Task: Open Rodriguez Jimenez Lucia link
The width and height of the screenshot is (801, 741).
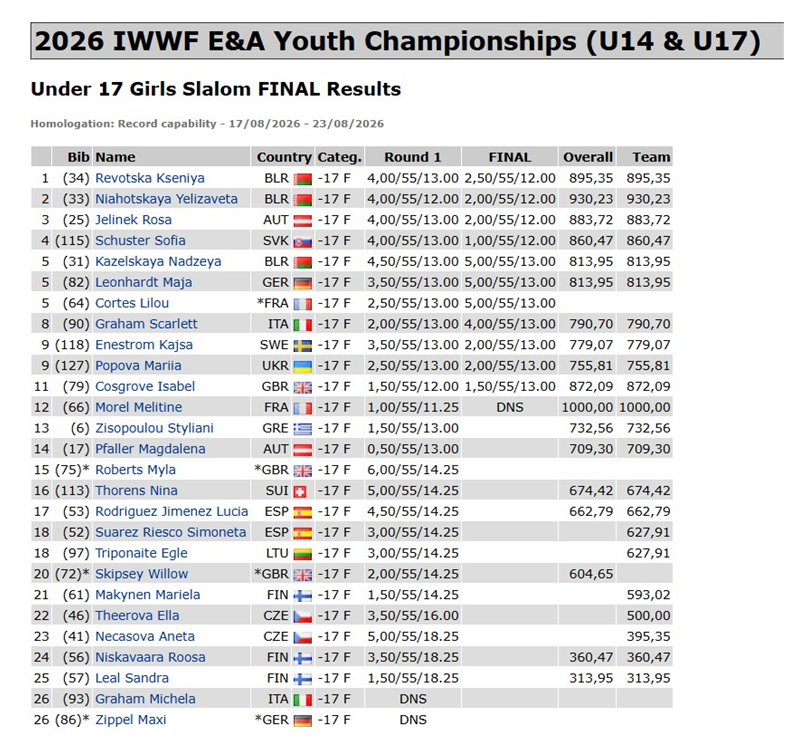Action: [172, 511]
